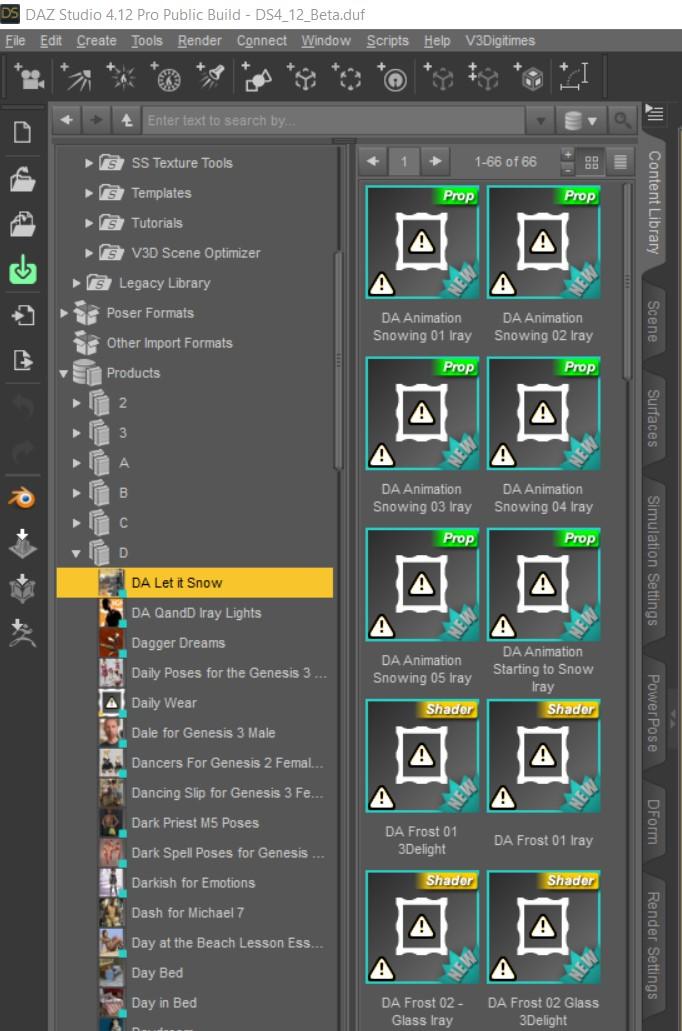Viewport: 682px width, 1031px height.
Task: Select DA Frost 01 Iray shader thumbnail
Action: pos(543,756)
